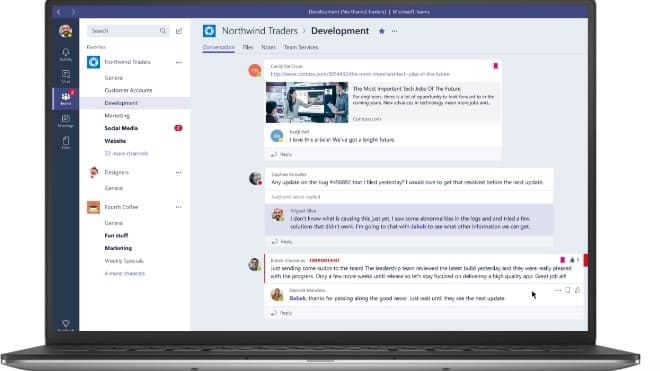
Task: Open General channel under Fourth Coffee
Action: (114, 223)
